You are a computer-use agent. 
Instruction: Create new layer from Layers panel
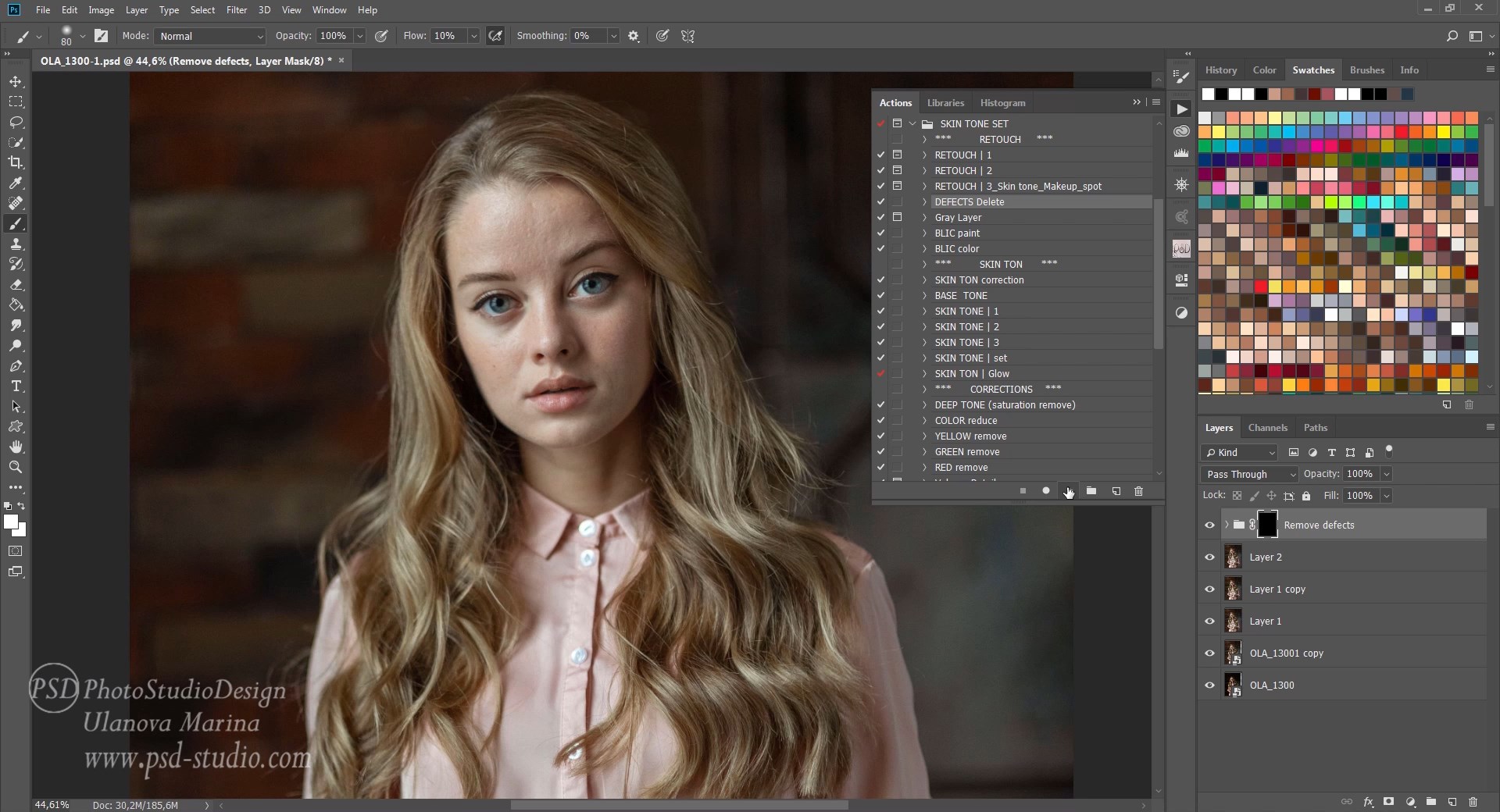tap(1452, 802)
